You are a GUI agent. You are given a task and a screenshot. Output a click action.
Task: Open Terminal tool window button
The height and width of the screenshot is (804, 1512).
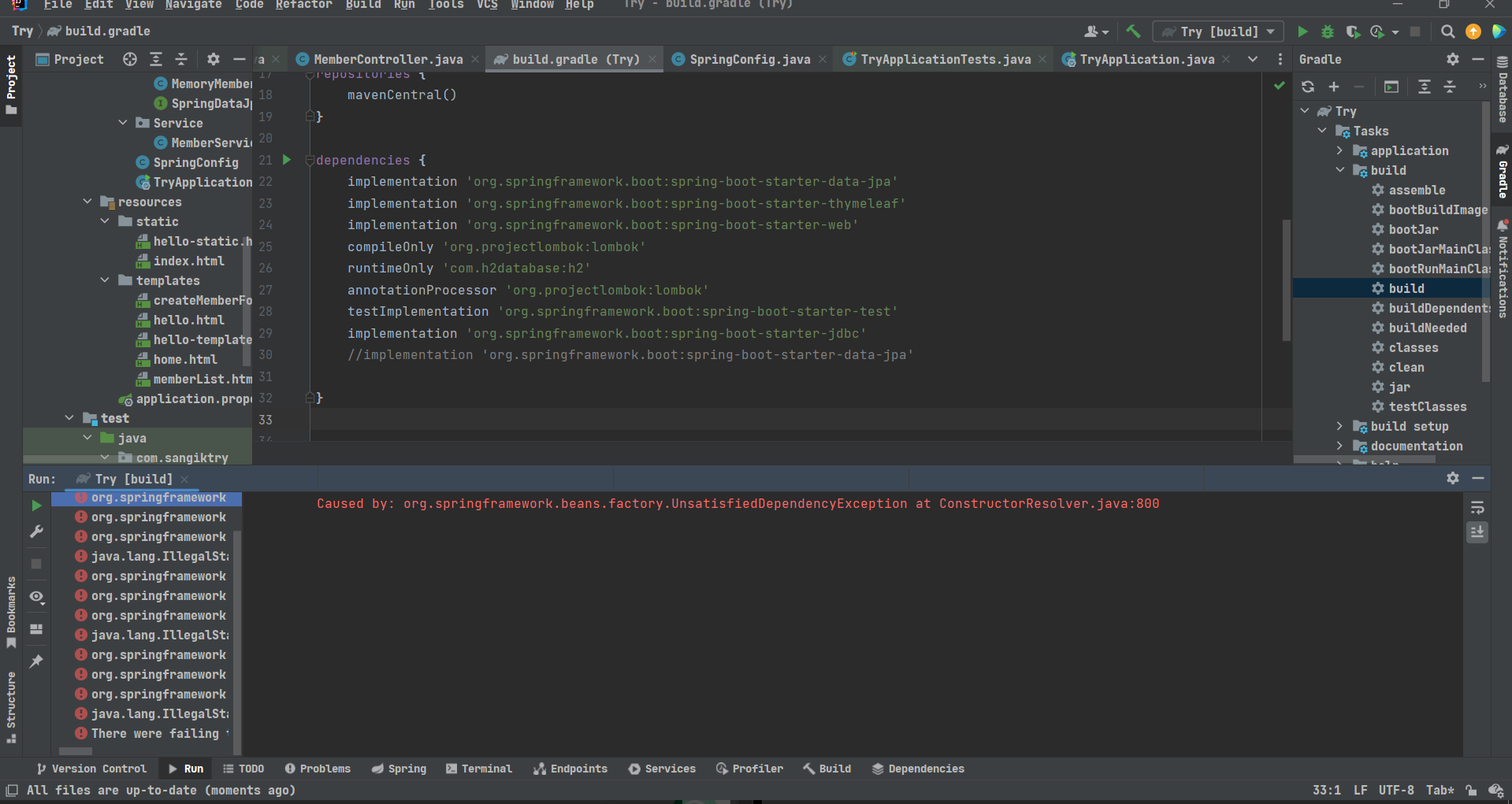pos(479,769)
